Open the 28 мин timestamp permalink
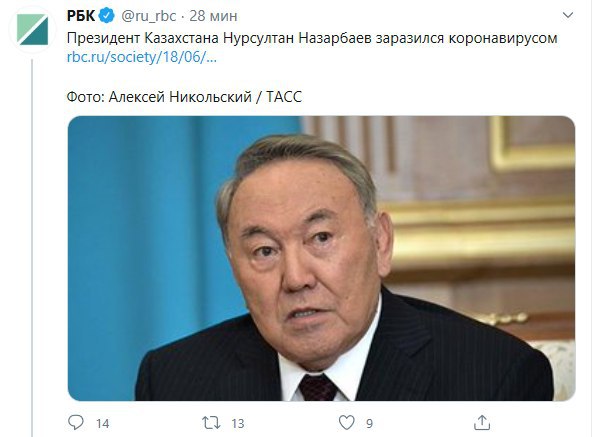593x437 pixels. pos(213,16)
